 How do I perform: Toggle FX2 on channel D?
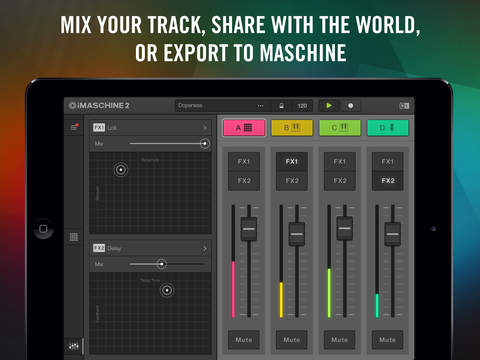click(388, 181)
